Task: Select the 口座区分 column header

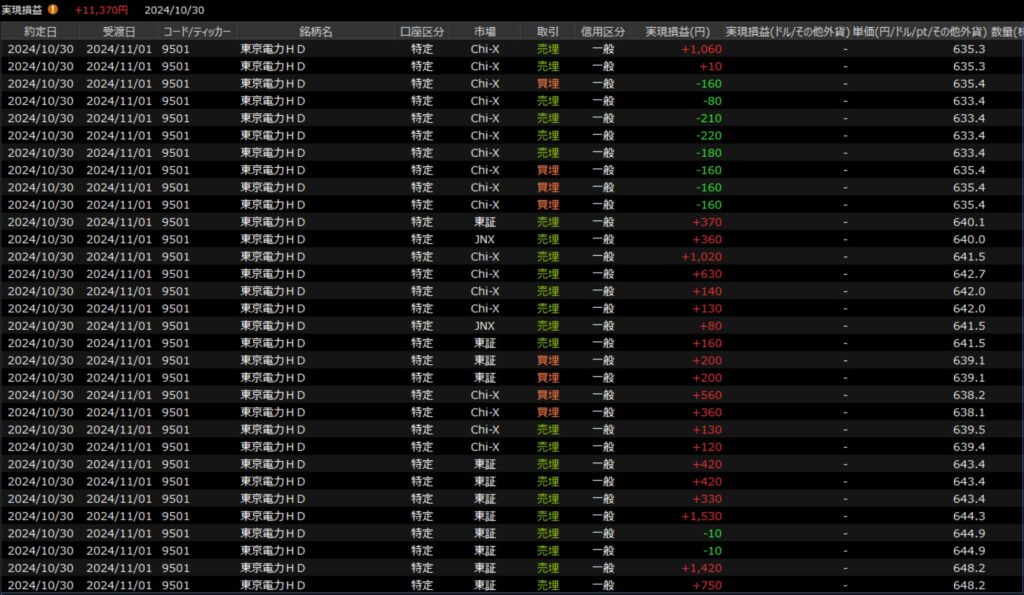Action: pos(422,32)
